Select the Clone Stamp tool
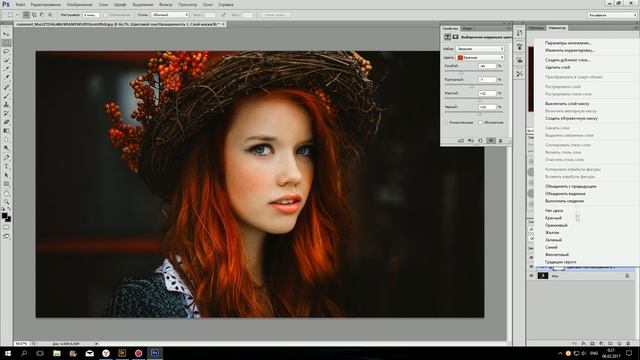Screen dimensions: 640x360 coord(6,104)
